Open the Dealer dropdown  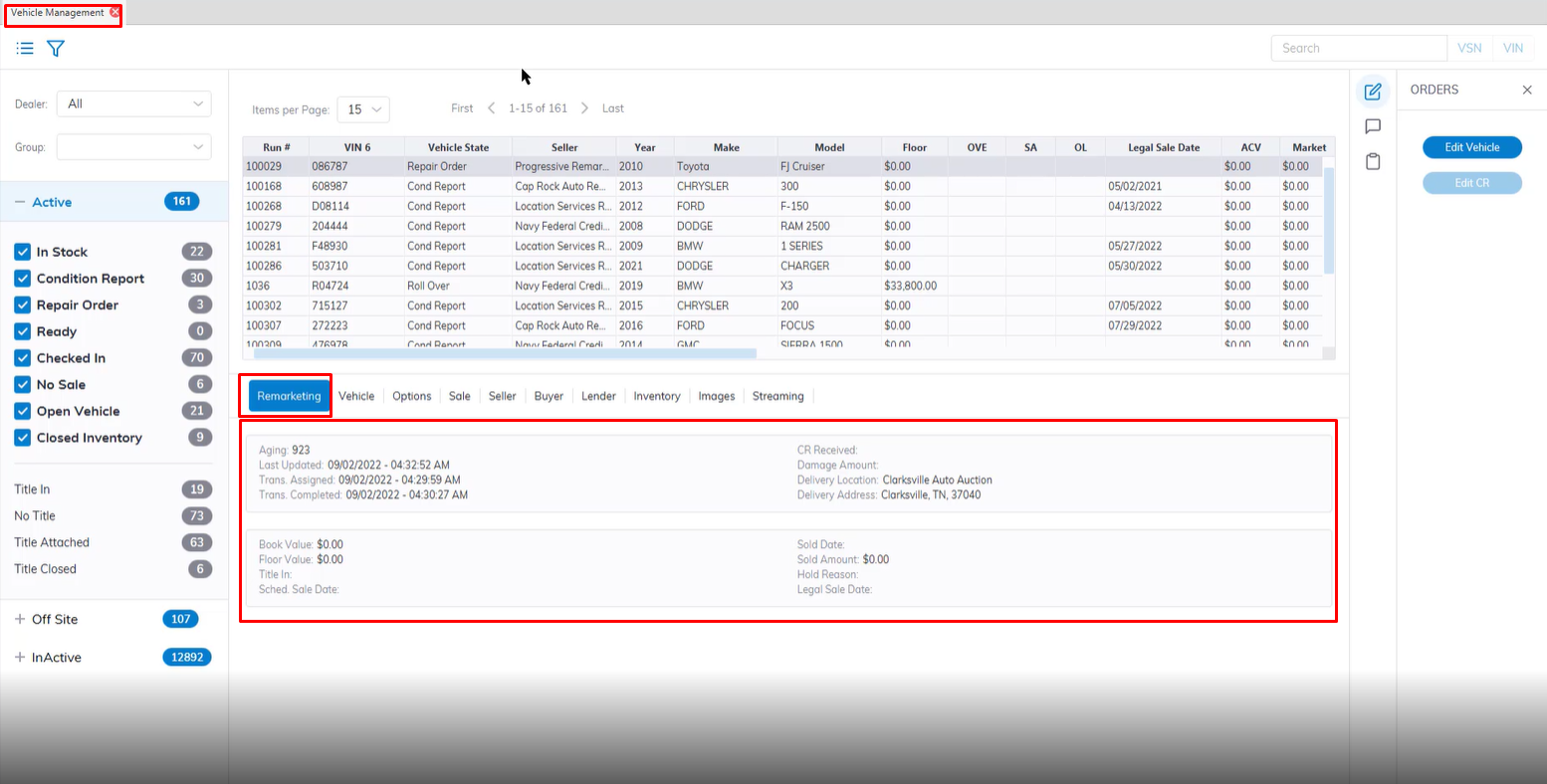[133, 103]
